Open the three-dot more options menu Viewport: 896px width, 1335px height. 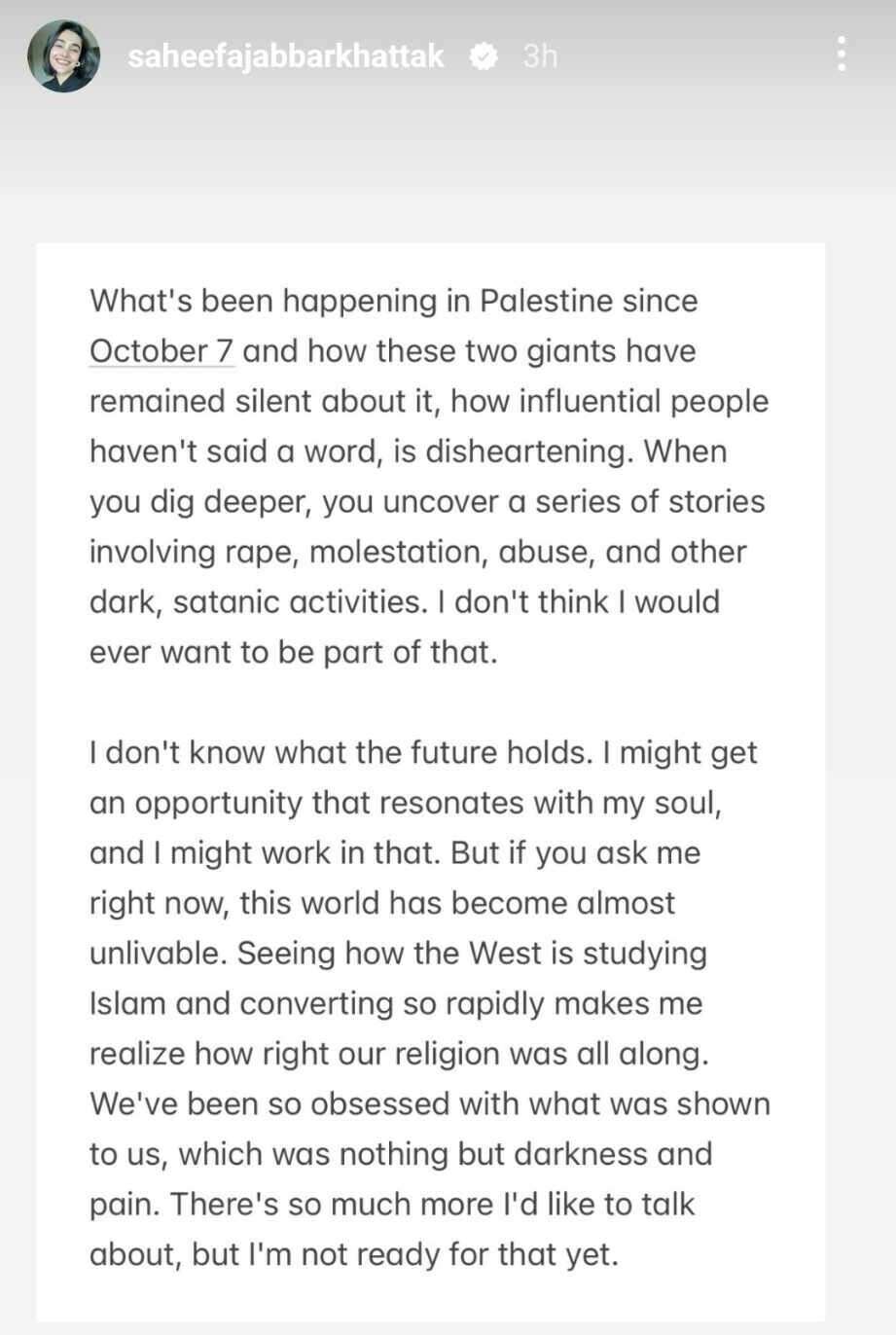(x=842, y=54)
